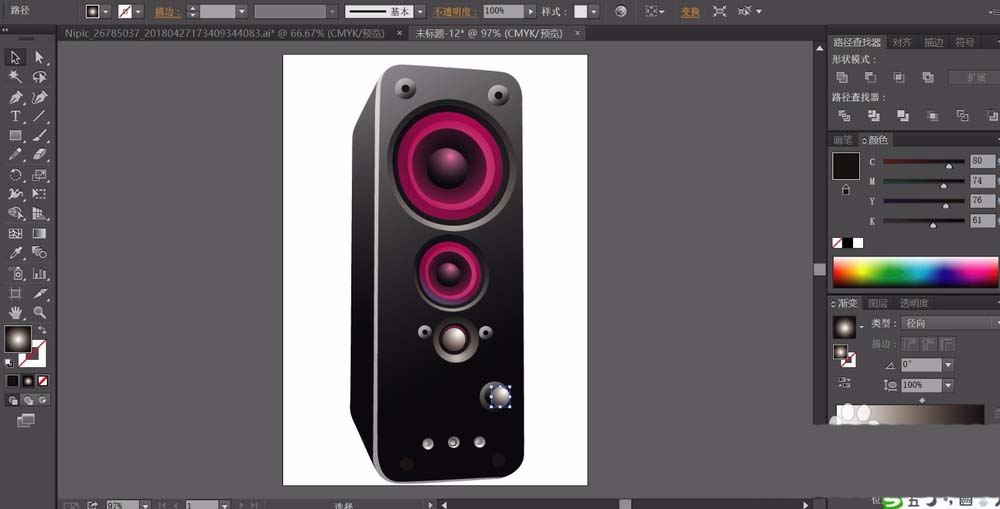Select the Mesh tool

click(x=15, y=233)
